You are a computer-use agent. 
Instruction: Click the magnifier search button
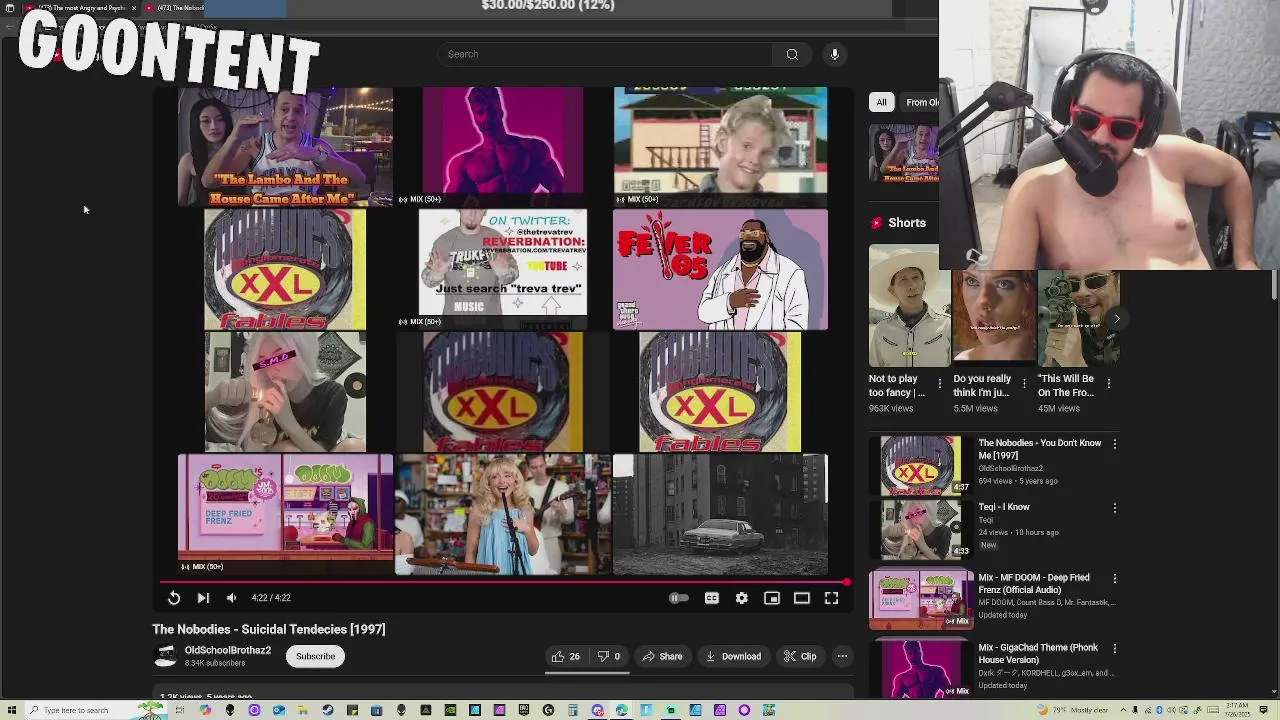pyautogui.click(x=792, y=54)
